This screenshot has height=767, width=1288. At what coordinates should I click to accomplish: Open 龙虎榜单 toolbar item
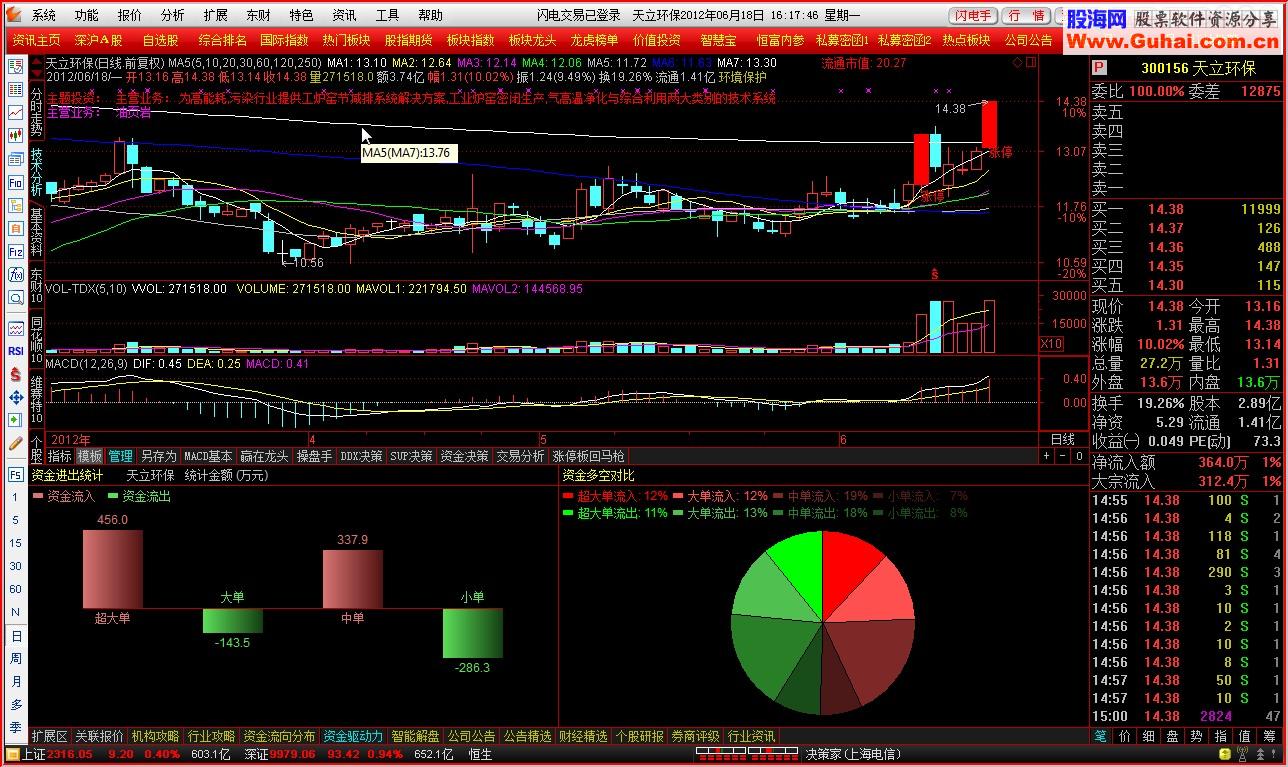pyautogui.click(x=595, y=40)
